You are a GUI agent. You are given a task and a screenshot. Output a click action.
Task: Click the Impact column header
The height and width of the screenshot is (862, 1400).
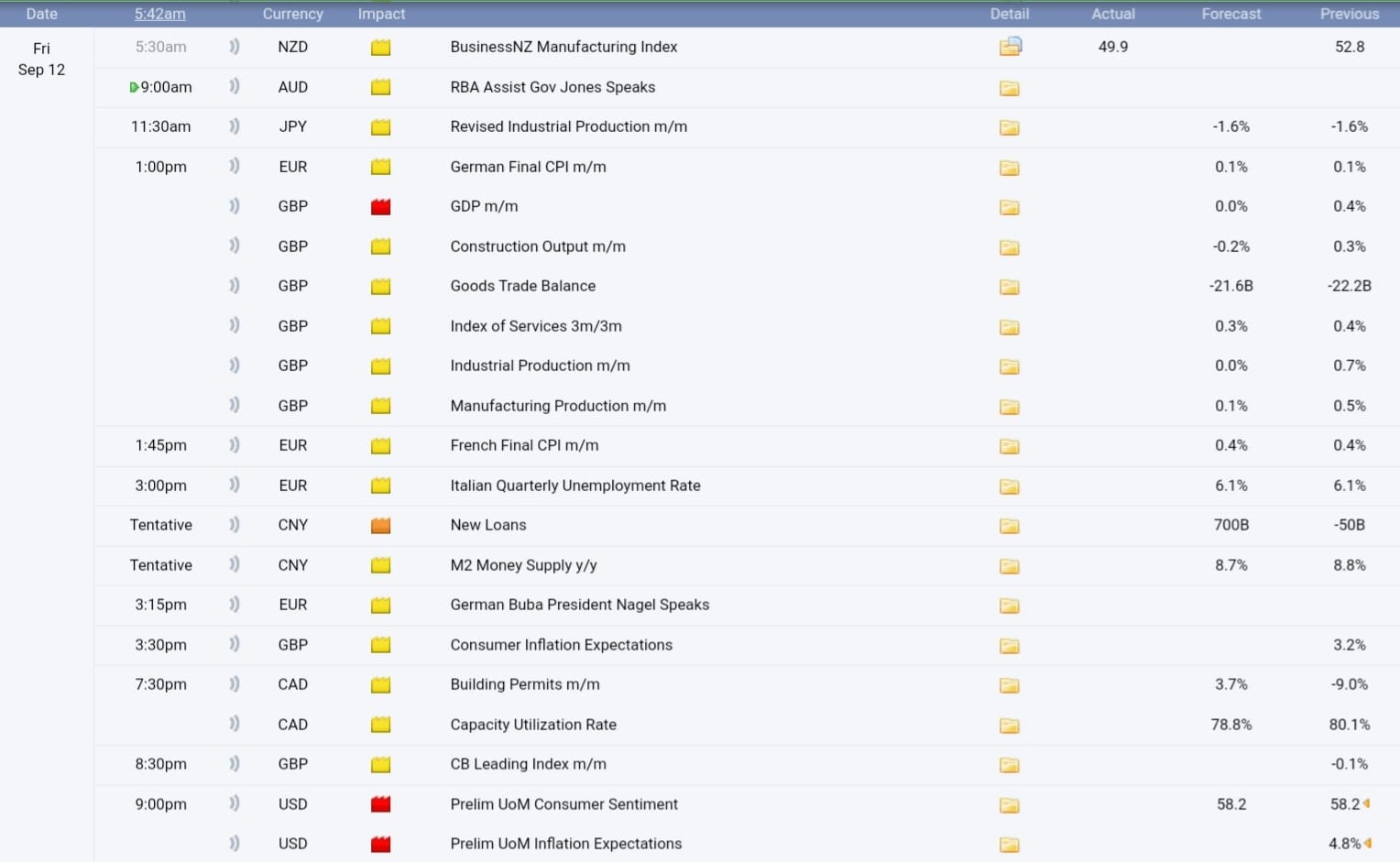tap(381, 14)
